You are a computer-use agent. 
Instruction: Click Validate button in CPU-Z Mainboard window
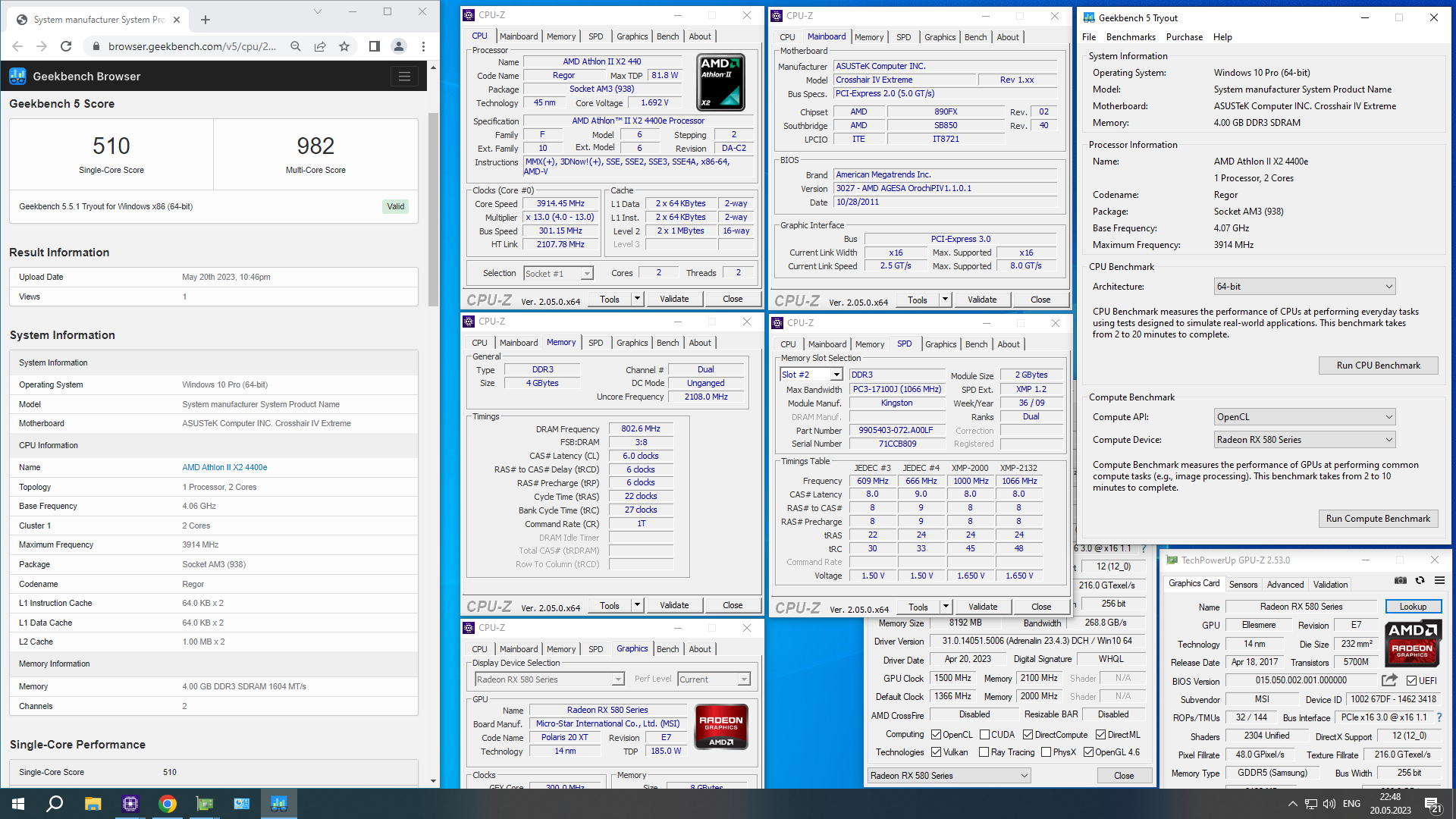pos(982,300)
